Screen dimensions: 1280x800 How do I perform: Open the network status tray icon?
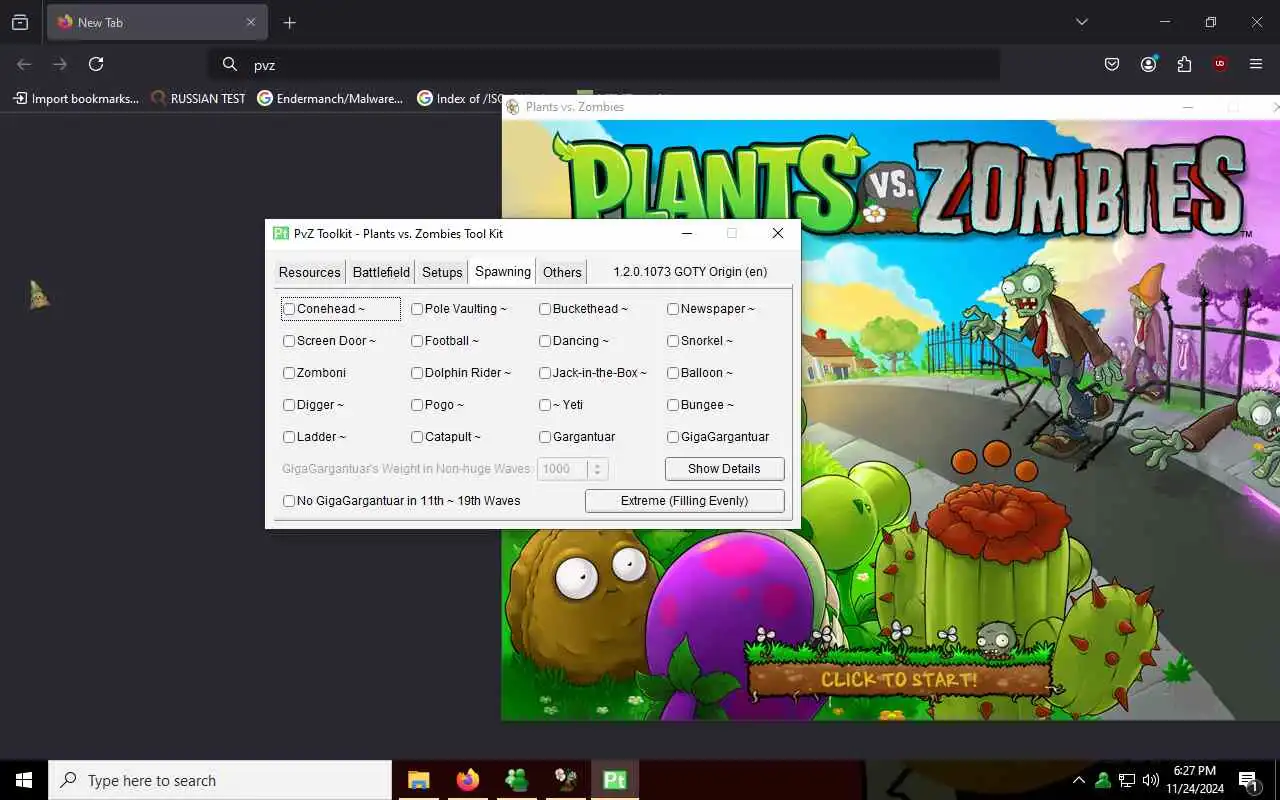point(1126,780)
